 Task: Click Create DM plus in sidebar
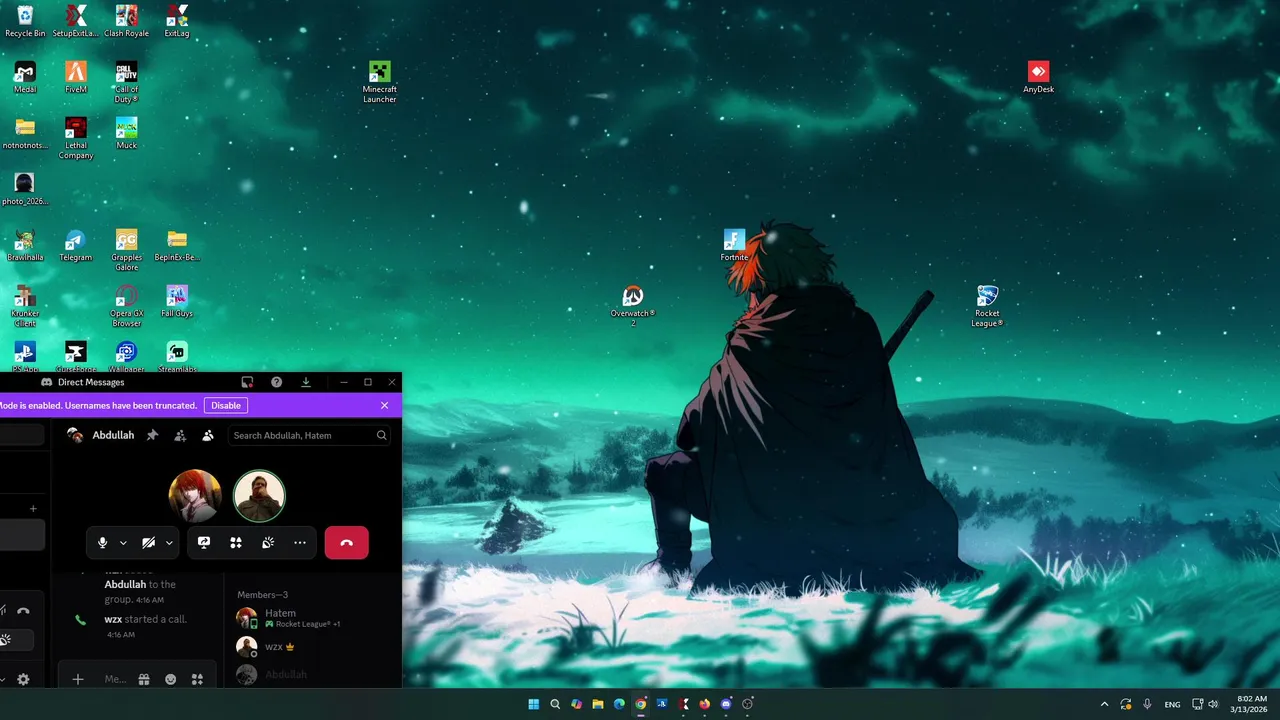(33, 508)
